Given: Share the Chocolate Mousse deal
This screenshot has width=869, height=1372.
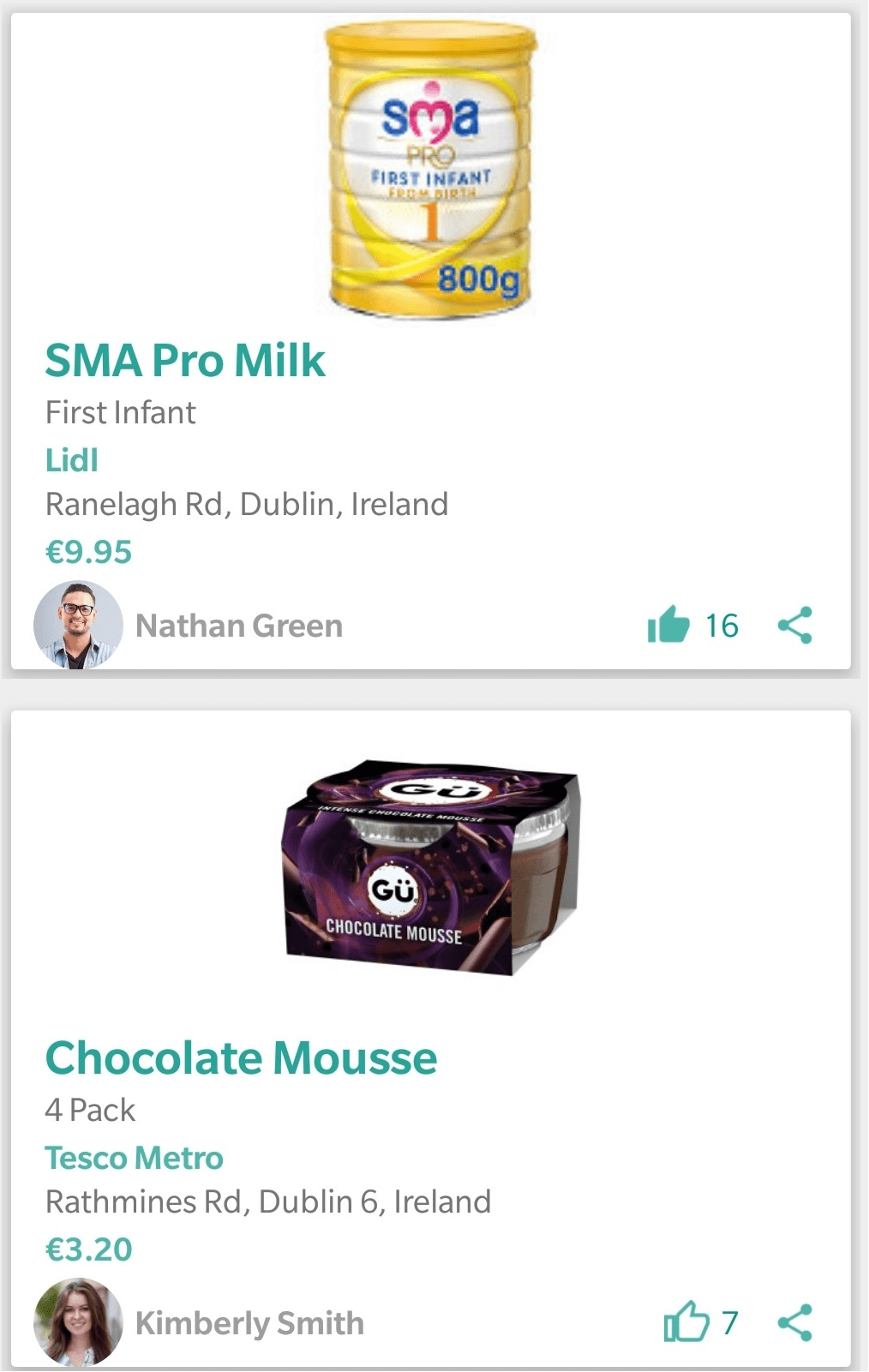Looking at the screenshot, I should click(794, 1321).
